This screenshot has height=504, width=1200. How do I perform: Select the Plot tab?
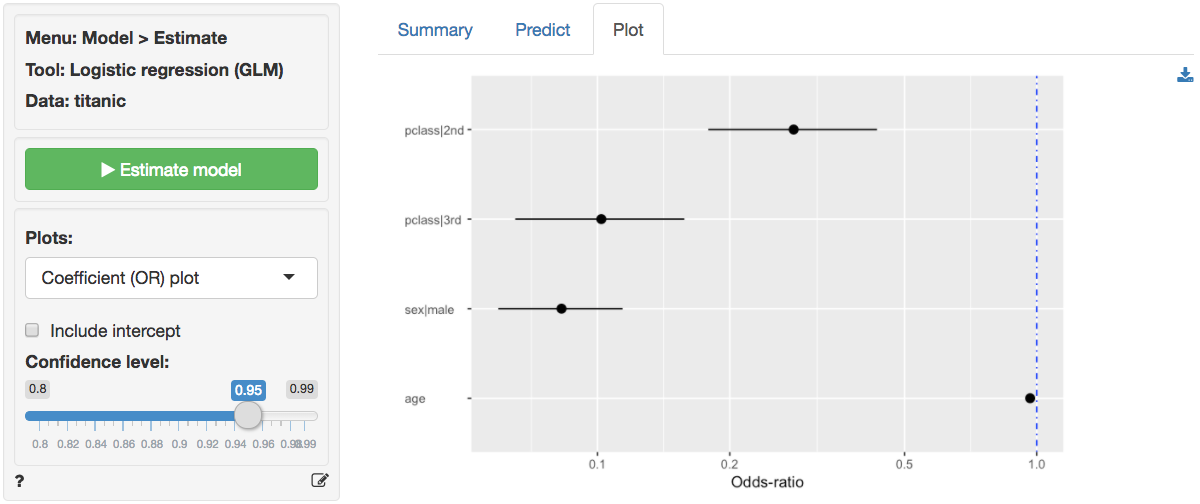pos(628,30)
